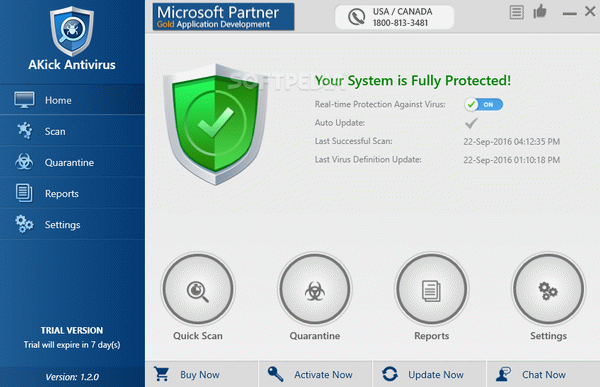Click the Home monitor icon in sidebar

(x=24, y=100)
